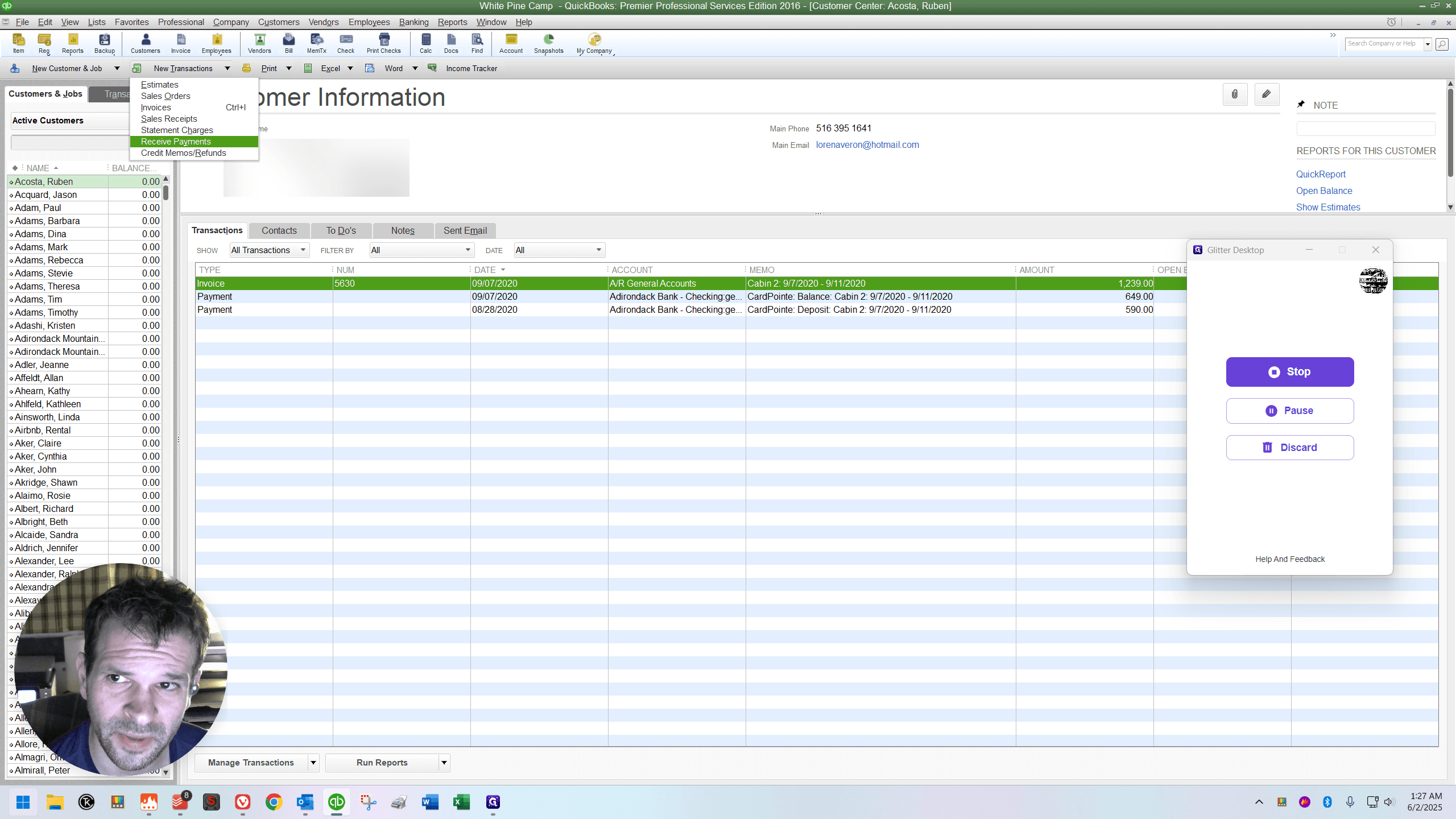The width and height of the screenshot is (1456, 819).
Task: Switch to the Contacts tab
Action: pos(279,230)
